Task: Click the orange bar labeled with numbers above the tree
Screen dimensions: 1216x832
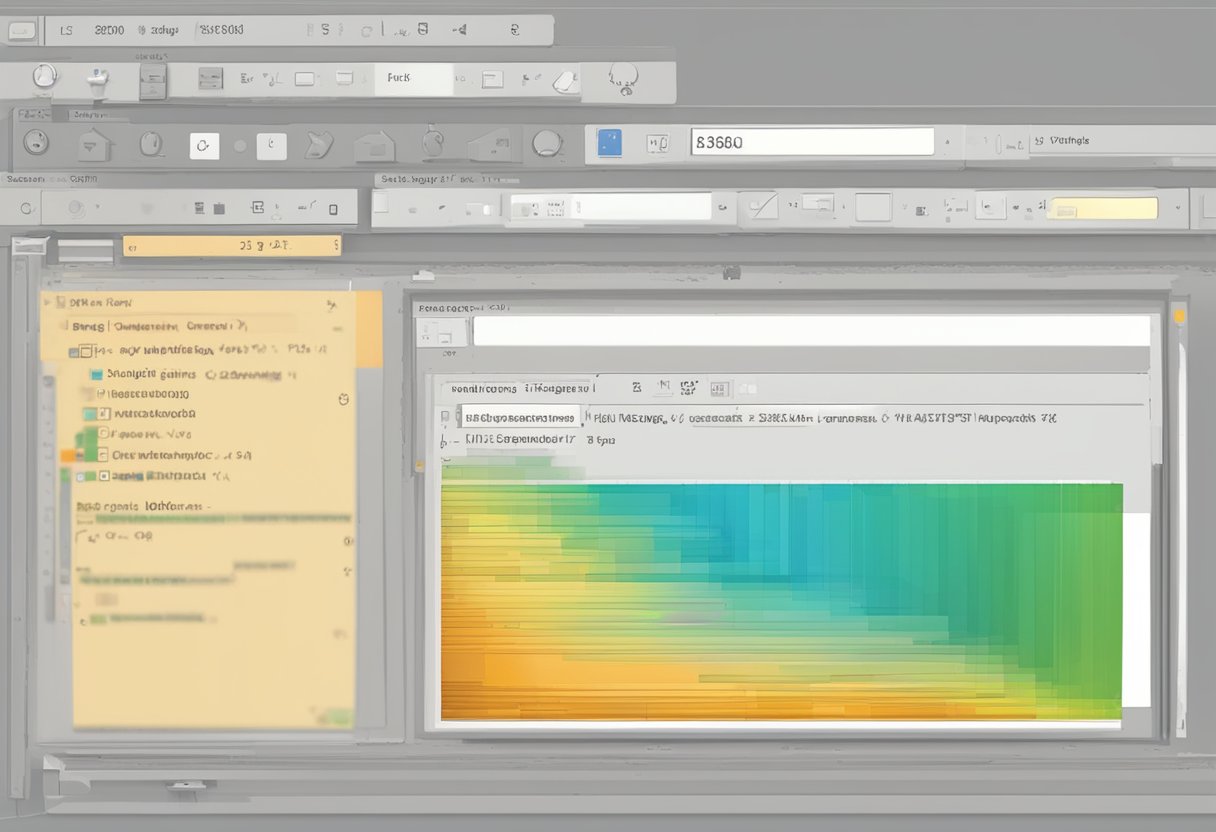Action: point(232,245)
